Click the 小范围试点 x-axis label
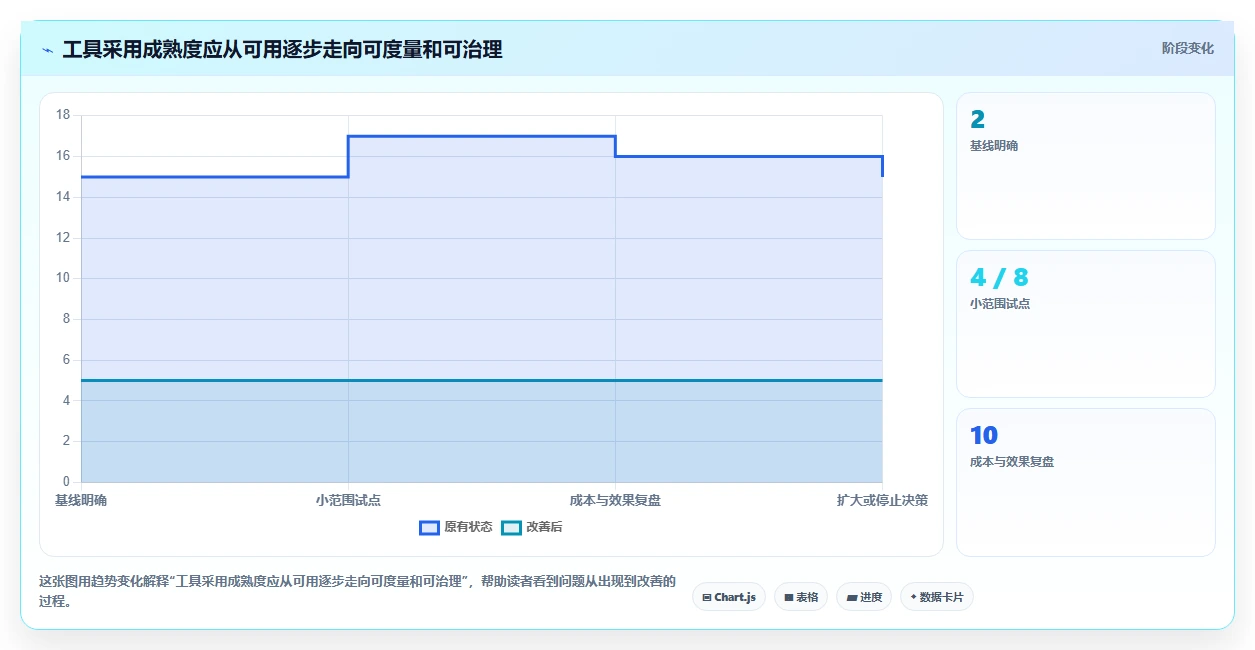1255x650 pixels. pos(348,500)
